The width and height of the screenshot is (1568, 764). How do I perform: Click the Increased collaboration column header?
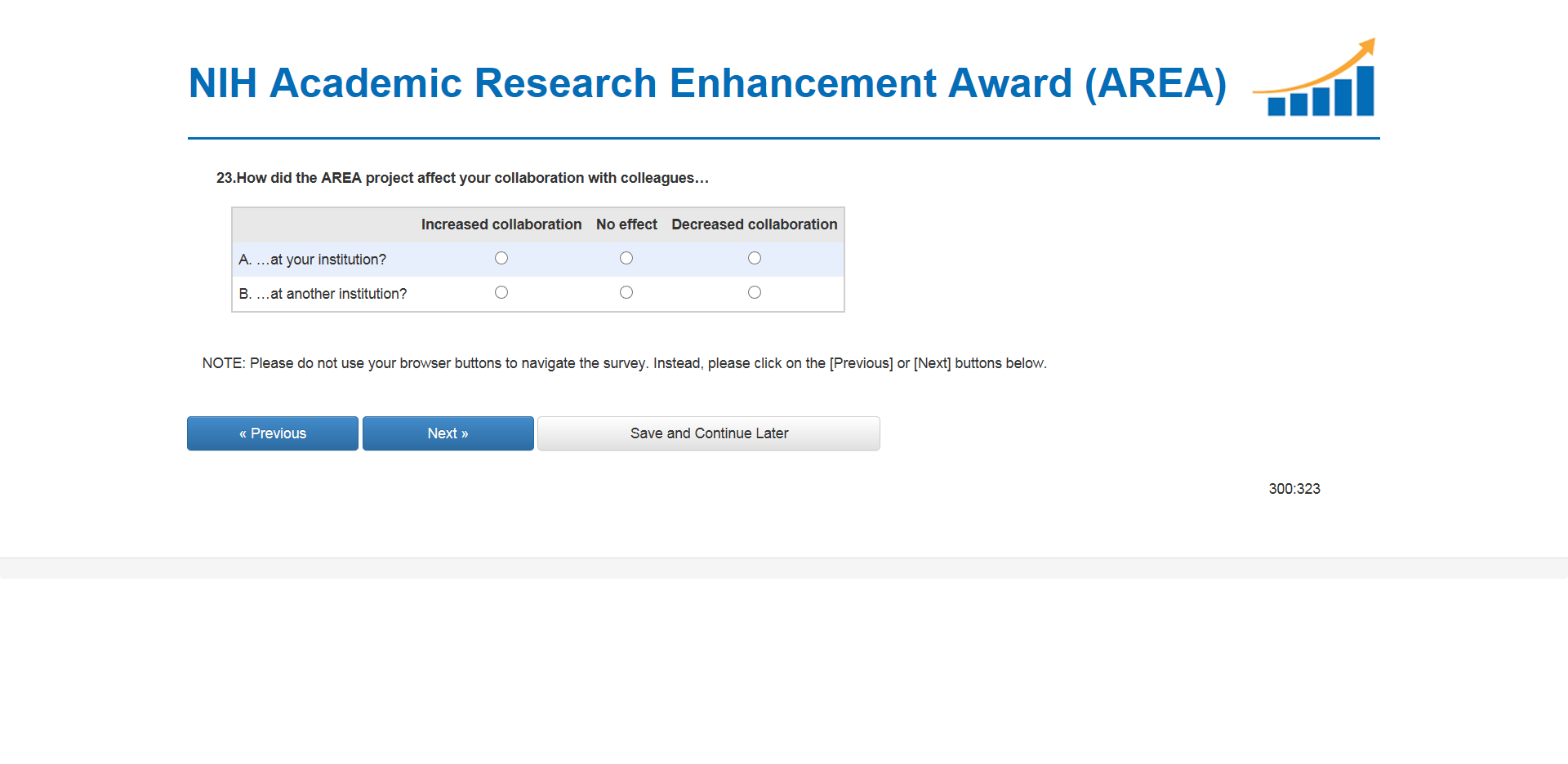[x=501, y=224]
